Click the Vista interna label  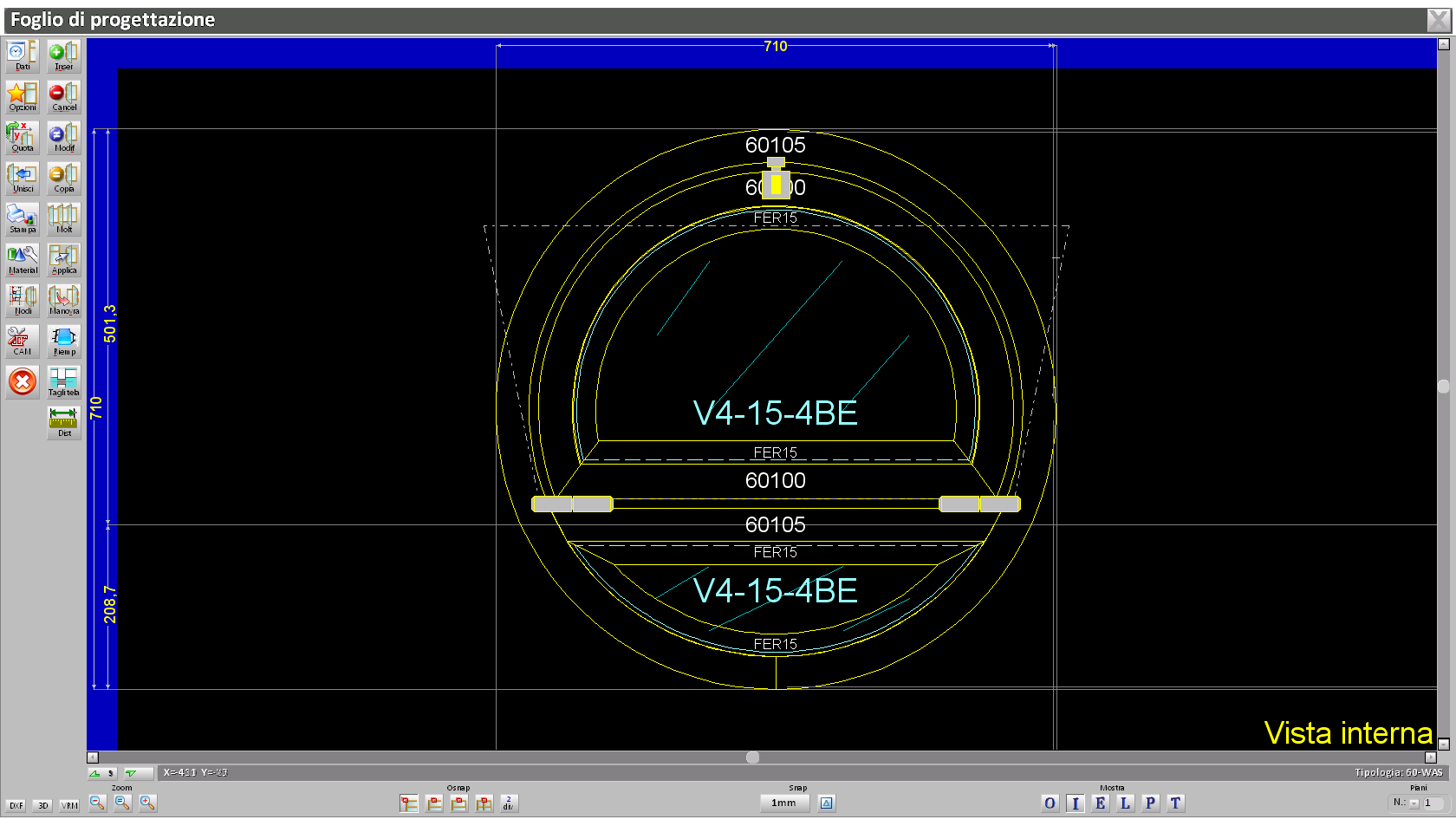tap(1349, 733)
